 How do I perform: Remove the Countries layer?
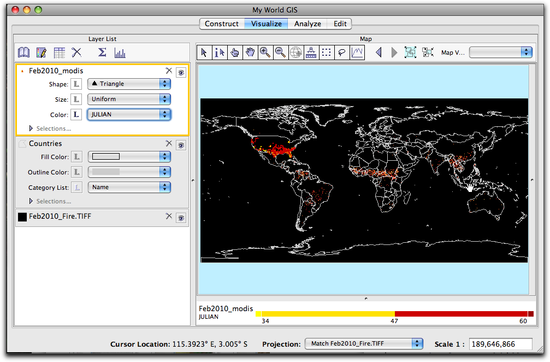click(x=169, y=143)
